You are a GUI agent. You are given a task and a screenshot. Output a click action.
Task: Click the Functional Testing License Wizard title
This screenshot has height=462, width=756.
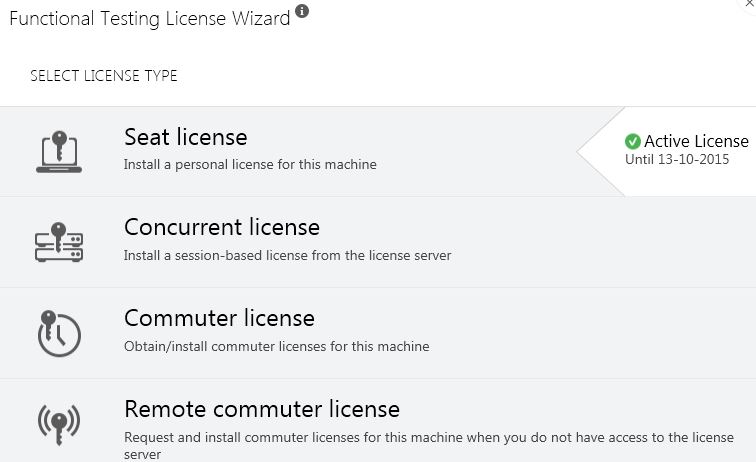[149, 19]
